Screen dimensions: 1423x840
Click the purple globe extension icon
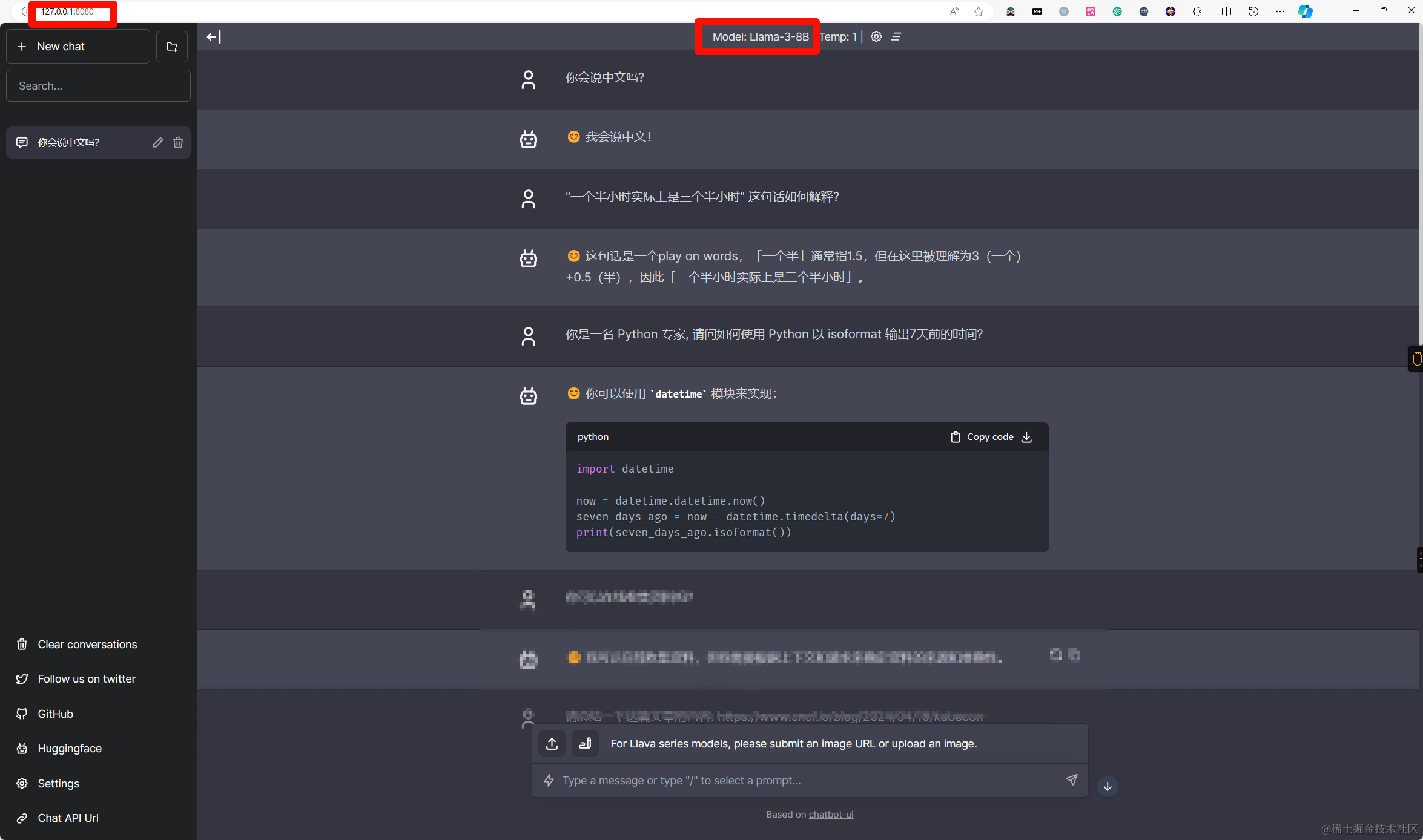(1170, 11)
